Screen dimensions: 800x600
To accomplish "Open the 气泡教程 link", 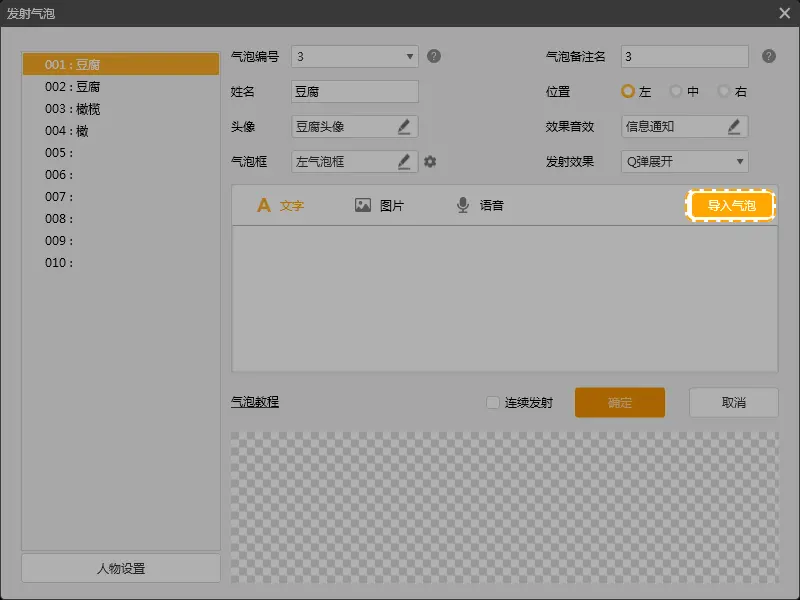I will click(x=255, y=402).
